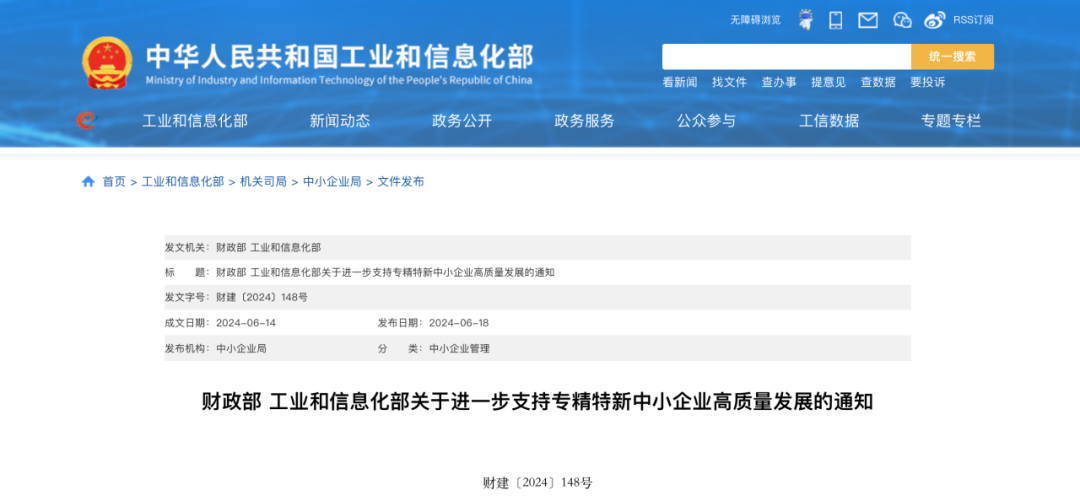
Task: Go to 工业和信息化部 in breadcrumb
Action: [x=183, y=182]
